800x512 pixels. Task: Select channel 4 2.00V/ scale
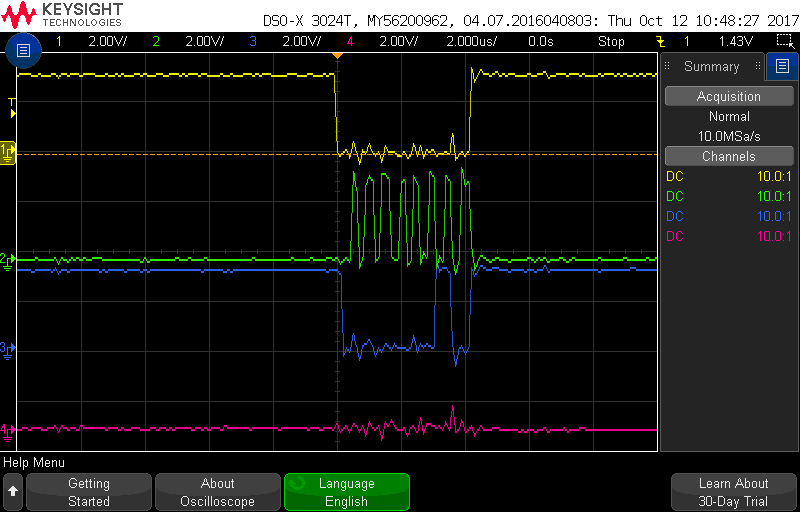click(x=398, y=42)
